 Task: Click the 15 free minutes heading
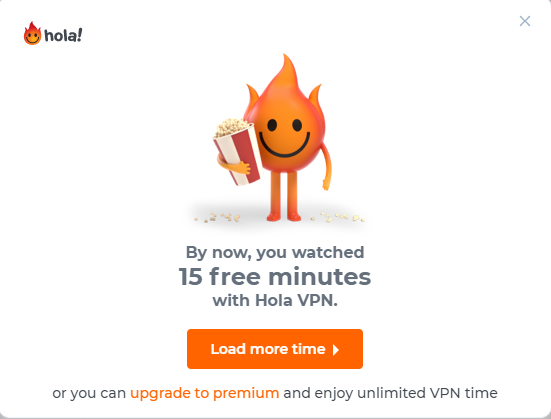pos(275,277)
